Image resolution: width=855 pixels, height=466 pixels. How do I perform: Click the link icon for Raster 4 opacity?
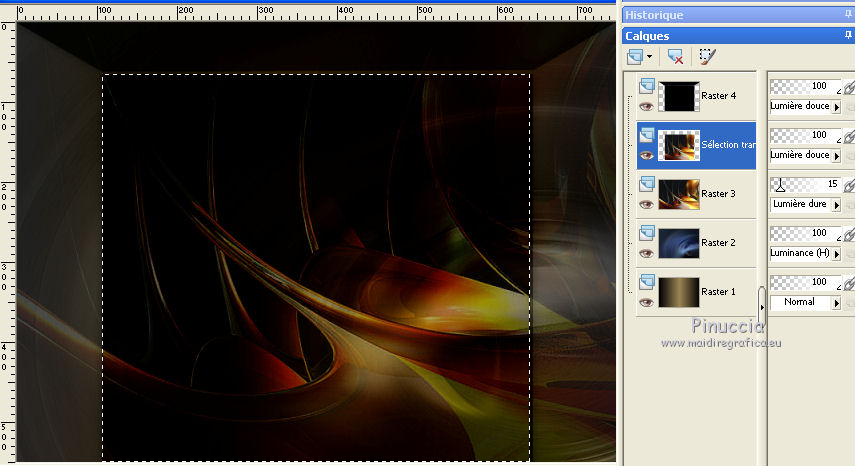849,88
